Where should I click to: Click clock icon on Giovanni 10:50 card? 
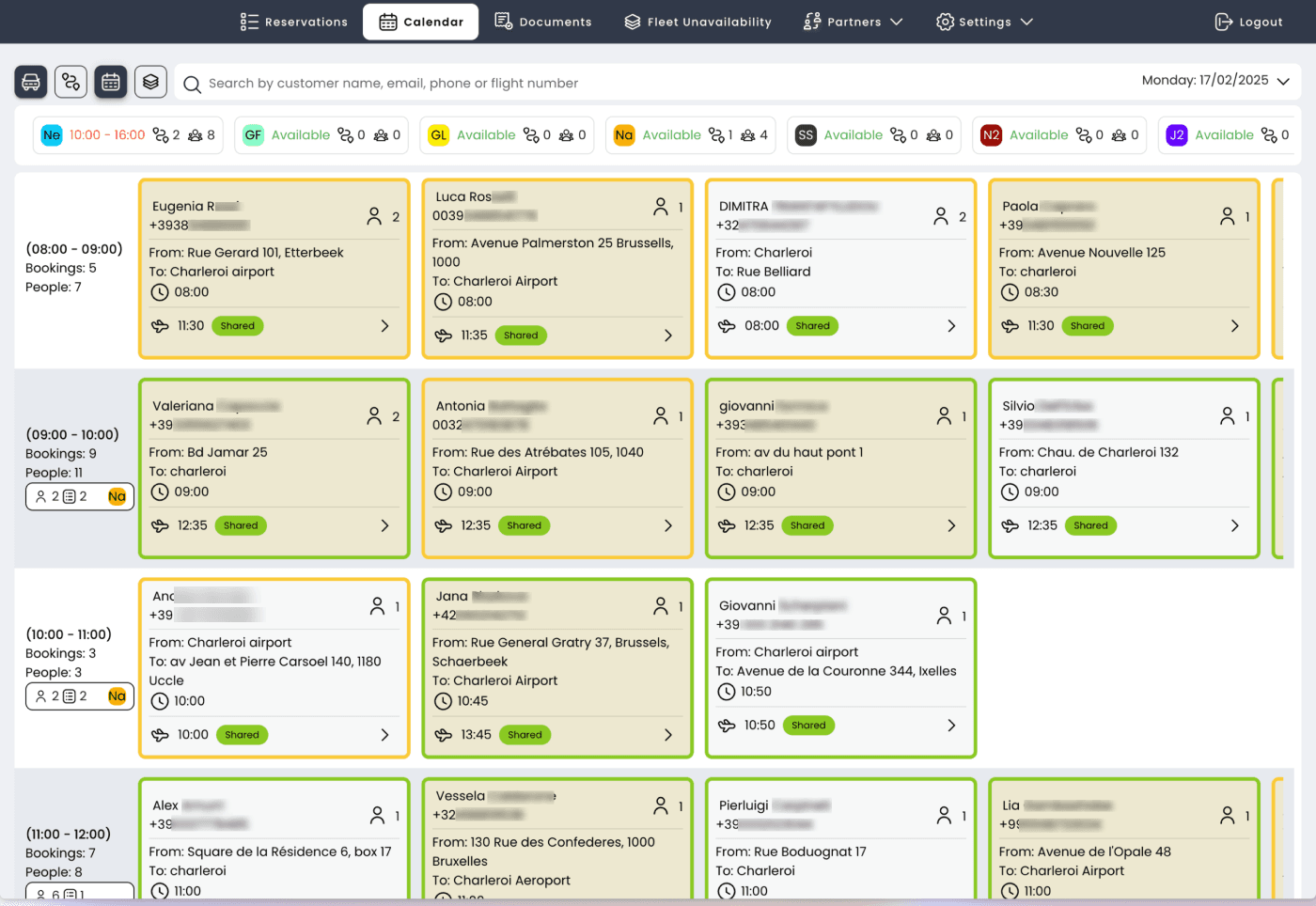tap(727, 692)
